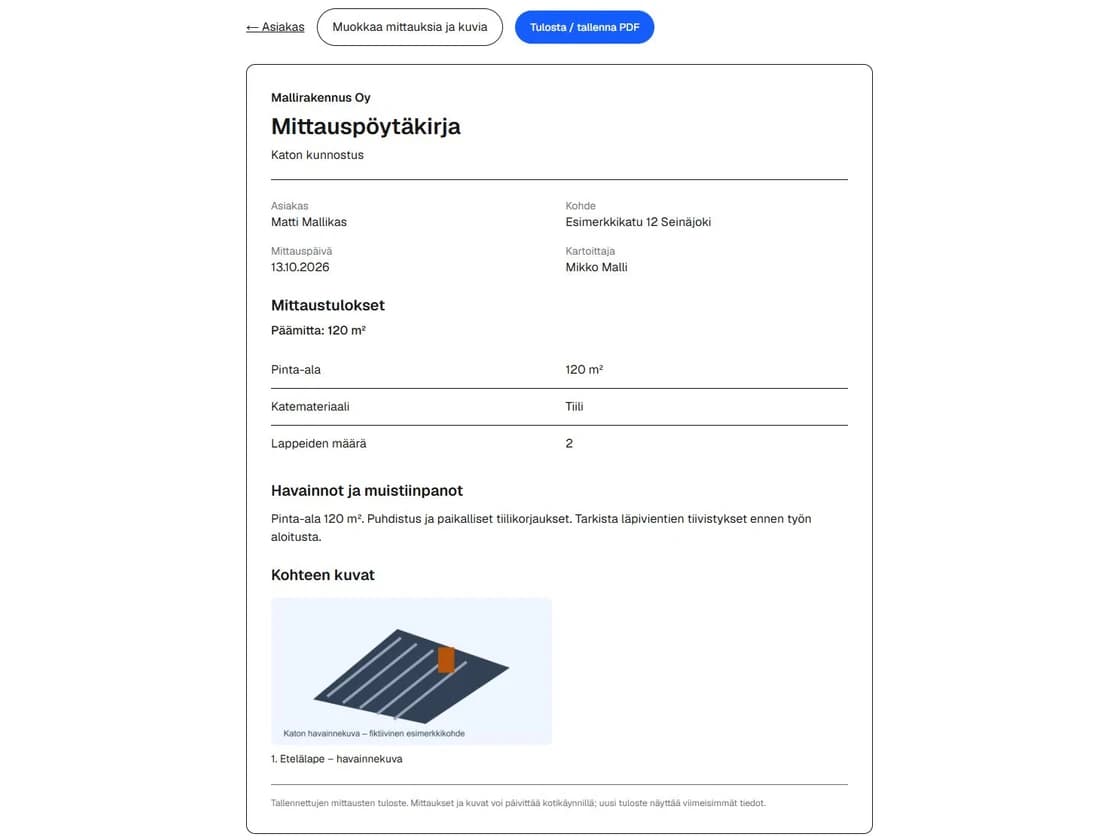1120x840 pixels.
Task: Click the Tiili material value
Action: point(574,406)
